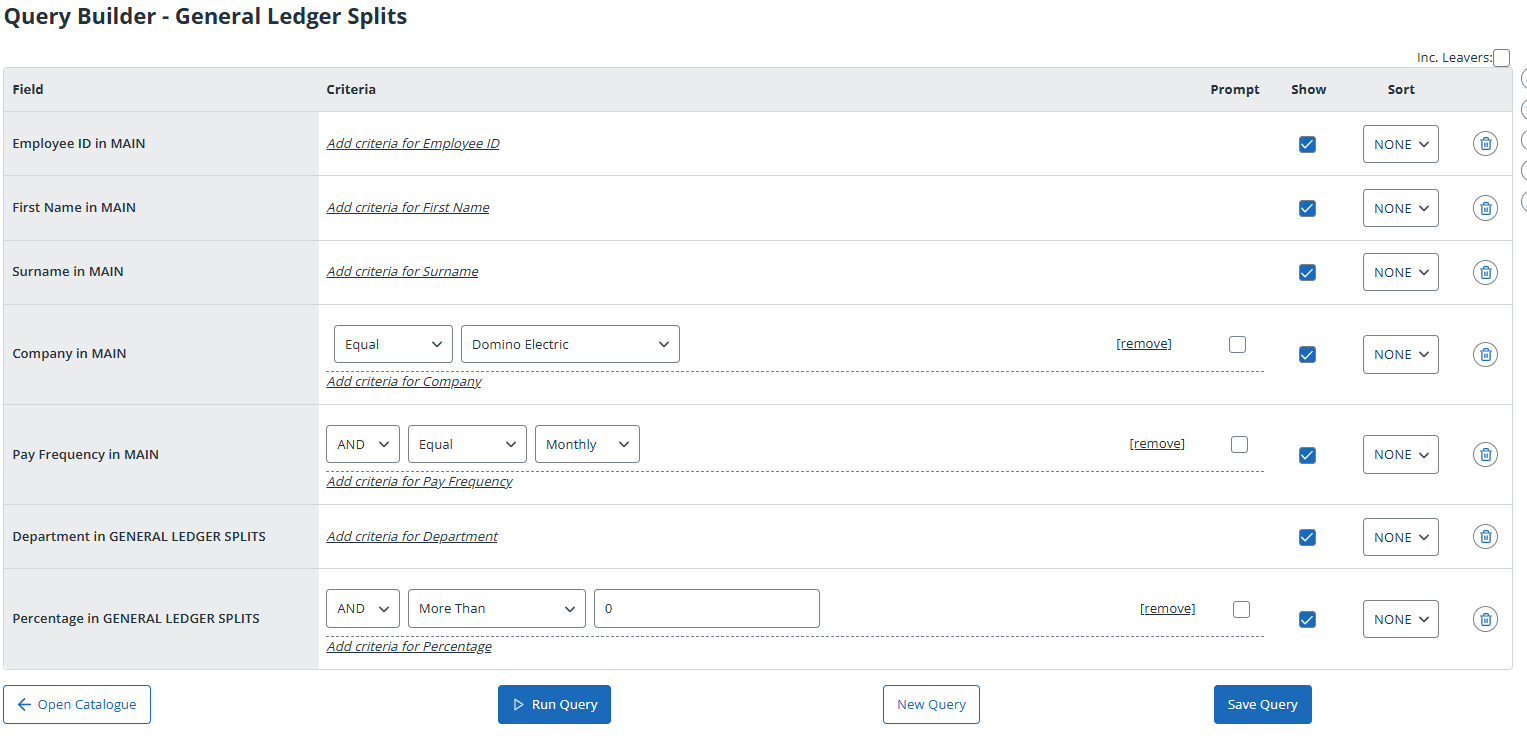This screenshot has width=1527, height=747.
Task: Click the Company in MAIN label
Action: click(69, 354)
